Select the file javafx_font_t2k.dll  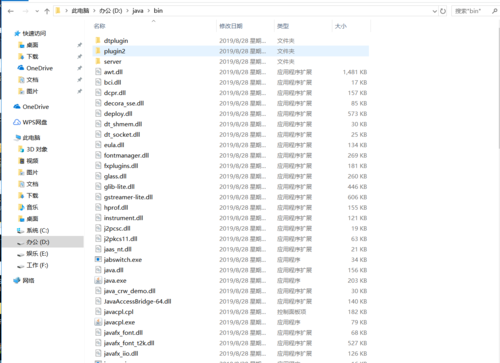129,343
